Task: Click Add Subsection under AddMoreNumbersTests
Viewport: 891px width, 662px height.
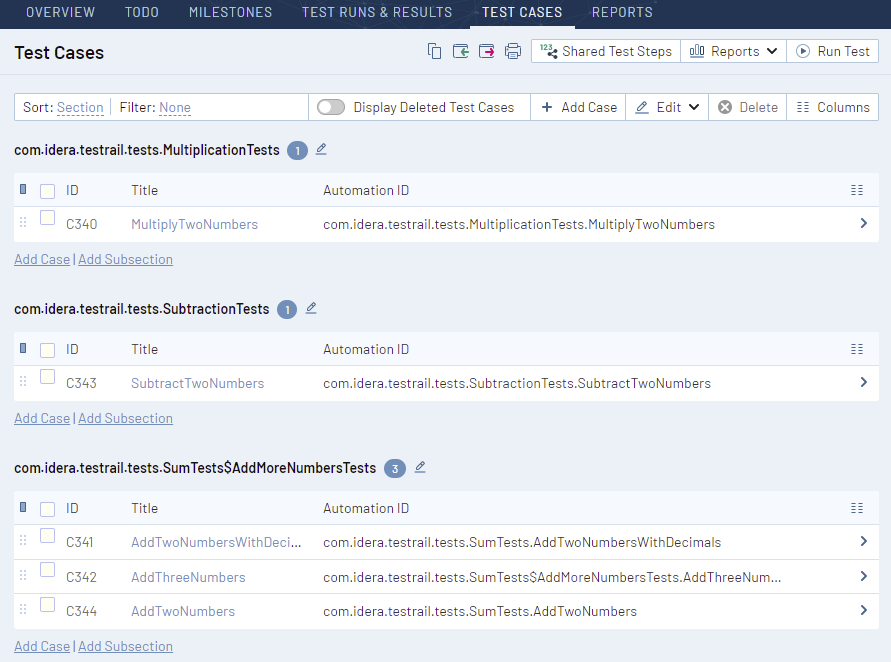Action: click(x=126, y=646)
